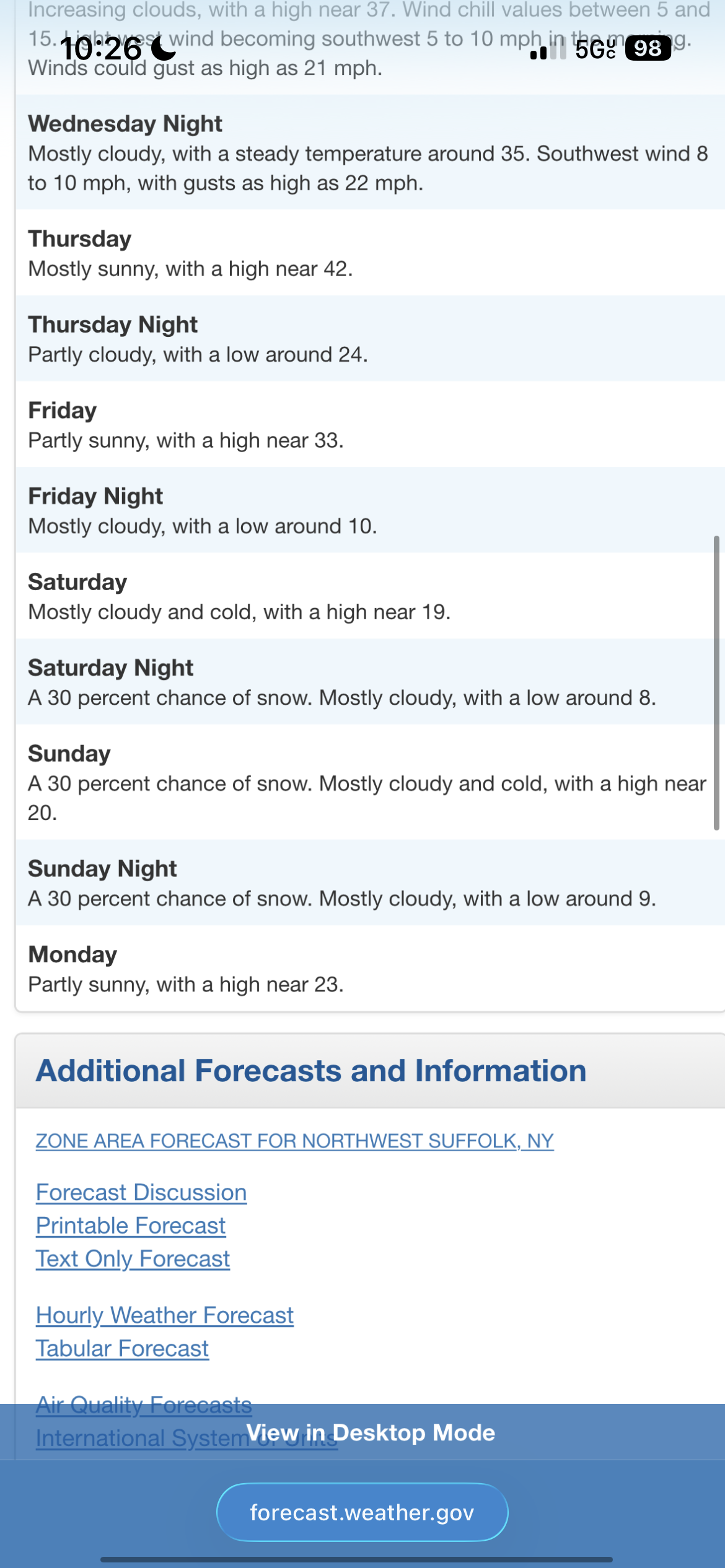Tap the 10:26 clock in status bar

(101, 49)
